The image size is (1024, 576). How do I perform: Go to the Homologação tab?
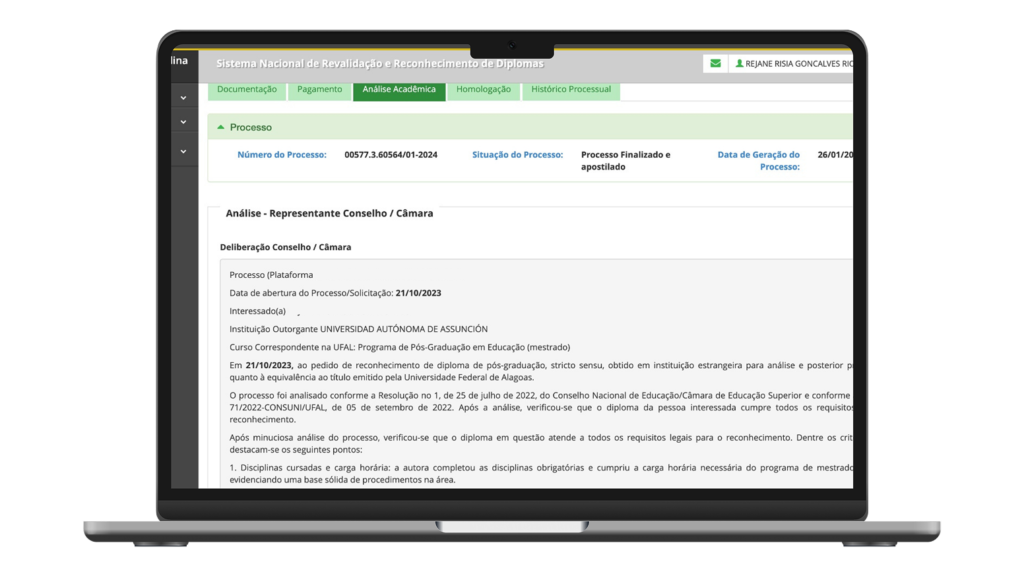pos(483,90)
